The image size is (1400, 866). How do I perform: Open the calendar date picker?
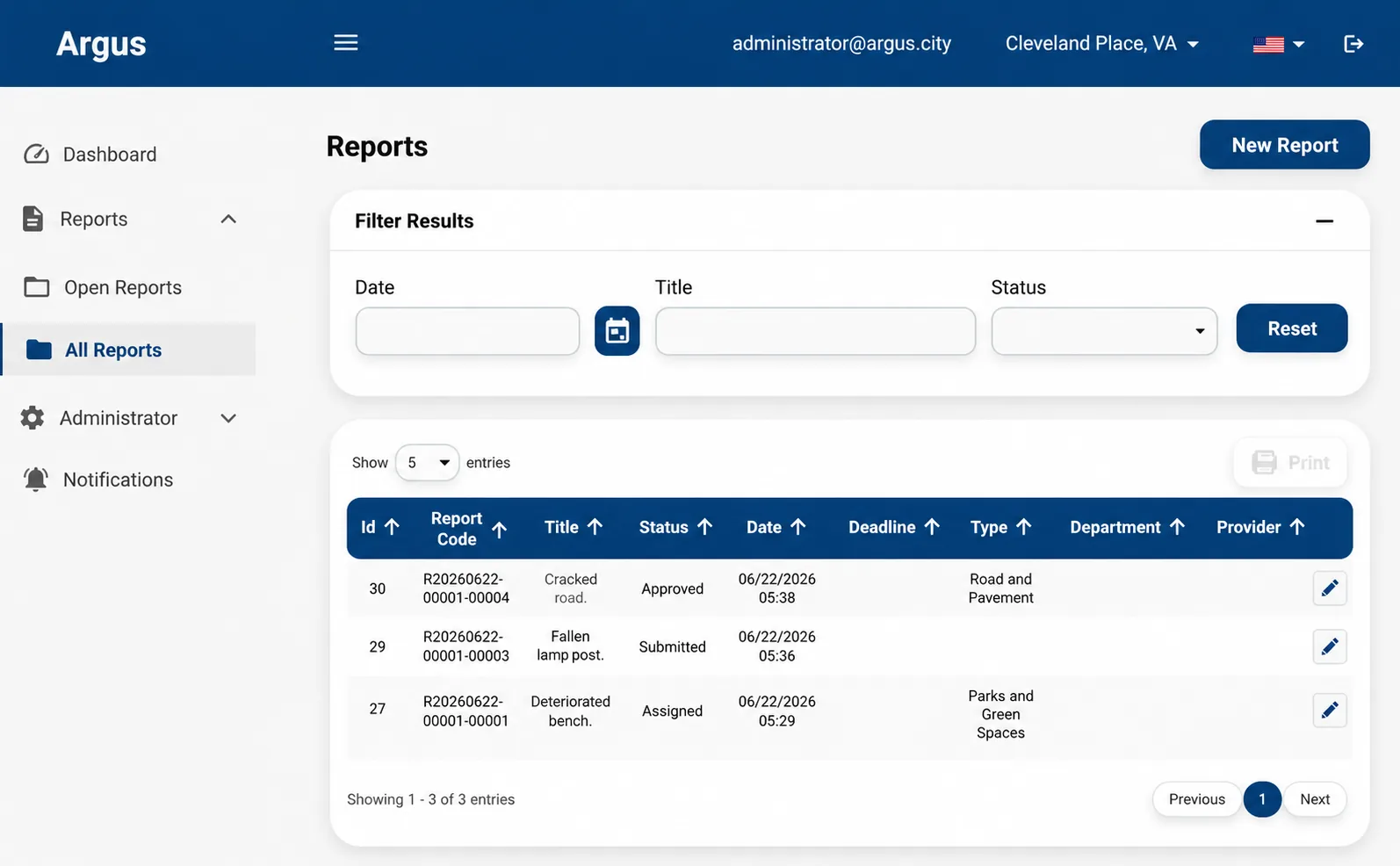(x=617, y=331)
